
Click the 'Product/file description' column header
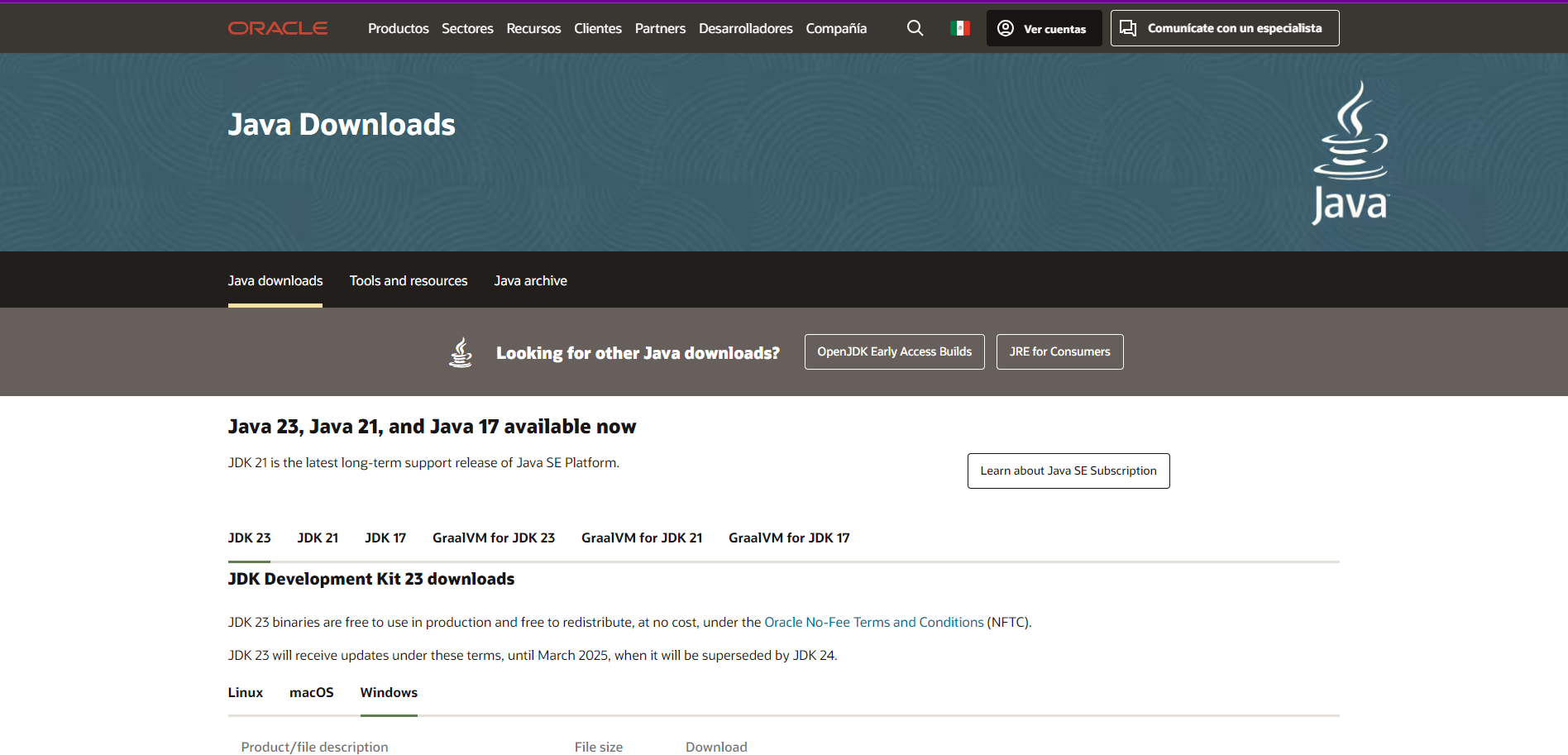314,747
